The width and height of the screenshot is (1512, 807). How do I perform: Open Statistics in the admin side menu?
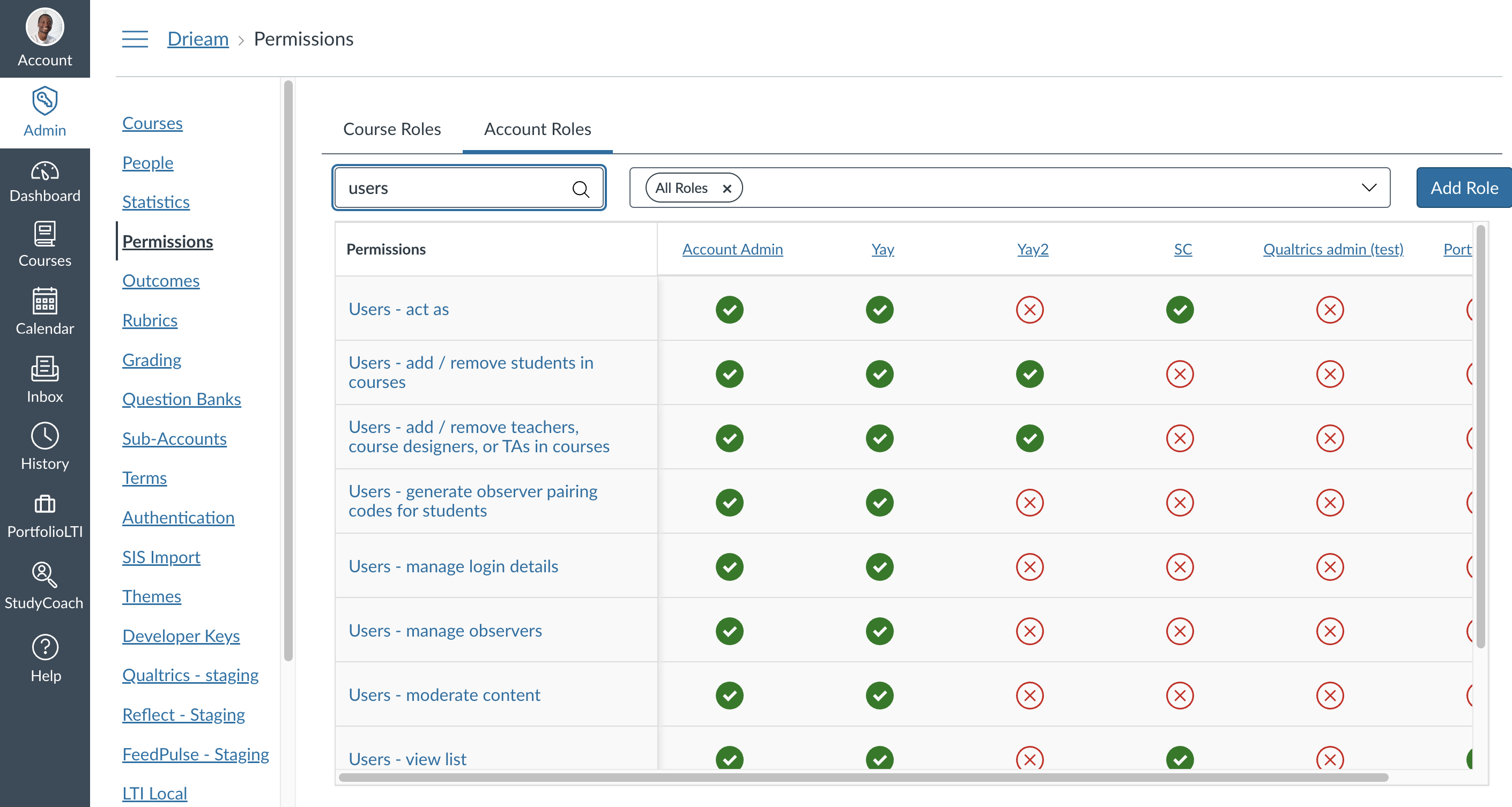156,201
